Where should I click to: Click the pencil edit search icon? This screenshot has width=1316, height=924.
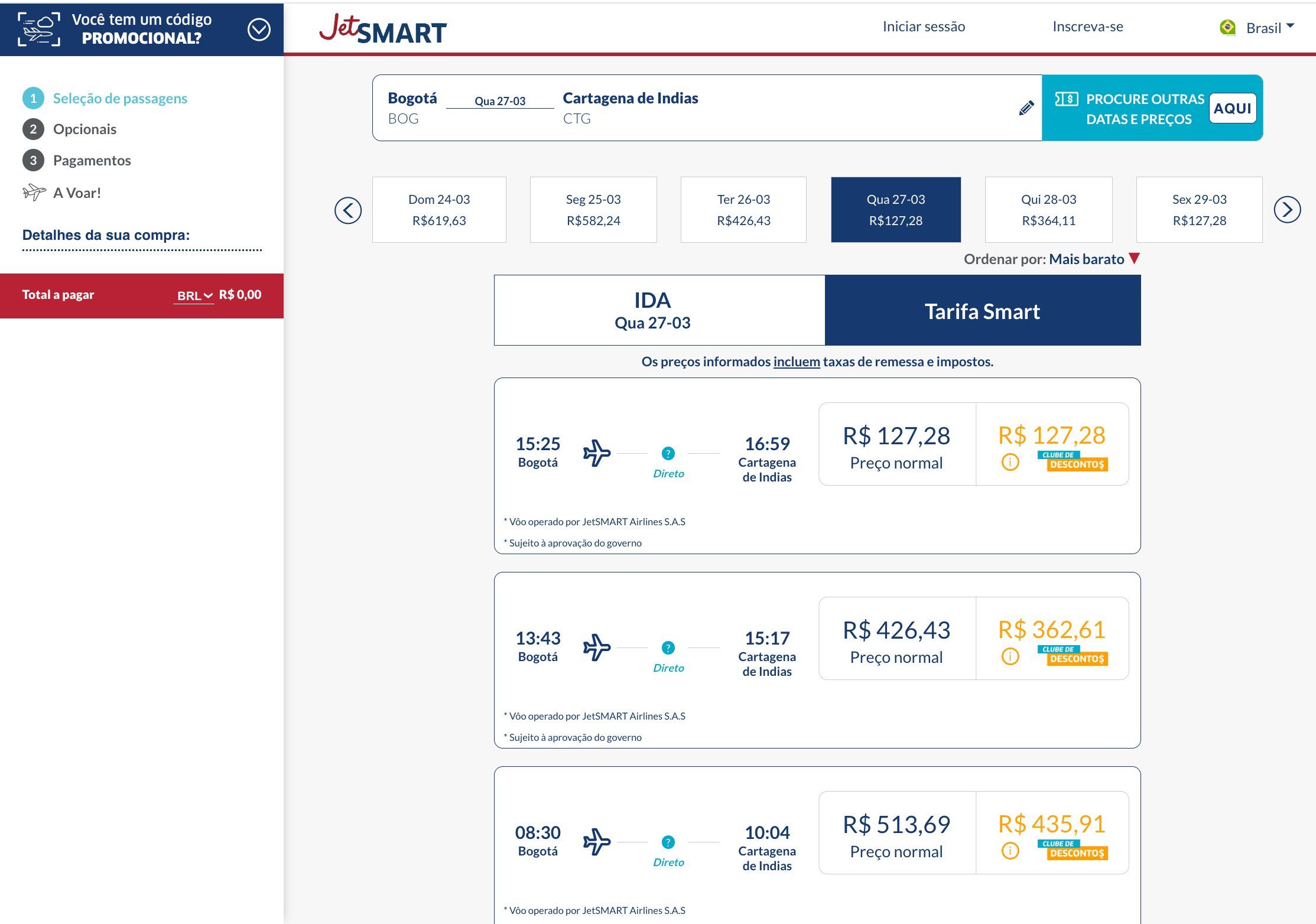tap(1026, 108)
